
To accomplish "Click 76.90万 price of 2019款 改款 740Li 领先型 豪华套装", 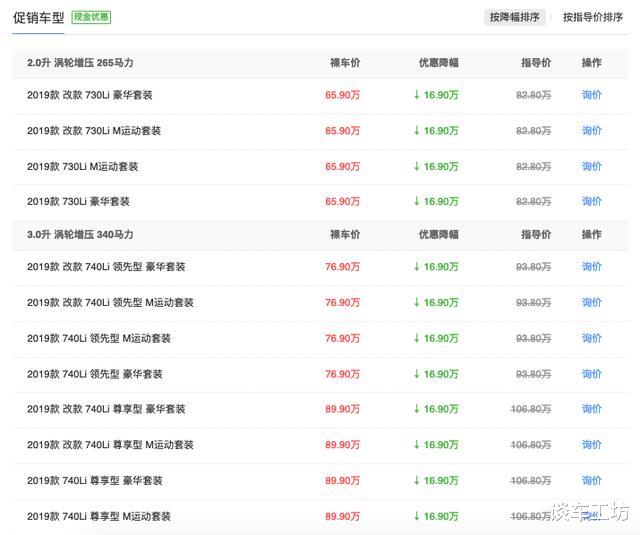I will tap(342, 266).
